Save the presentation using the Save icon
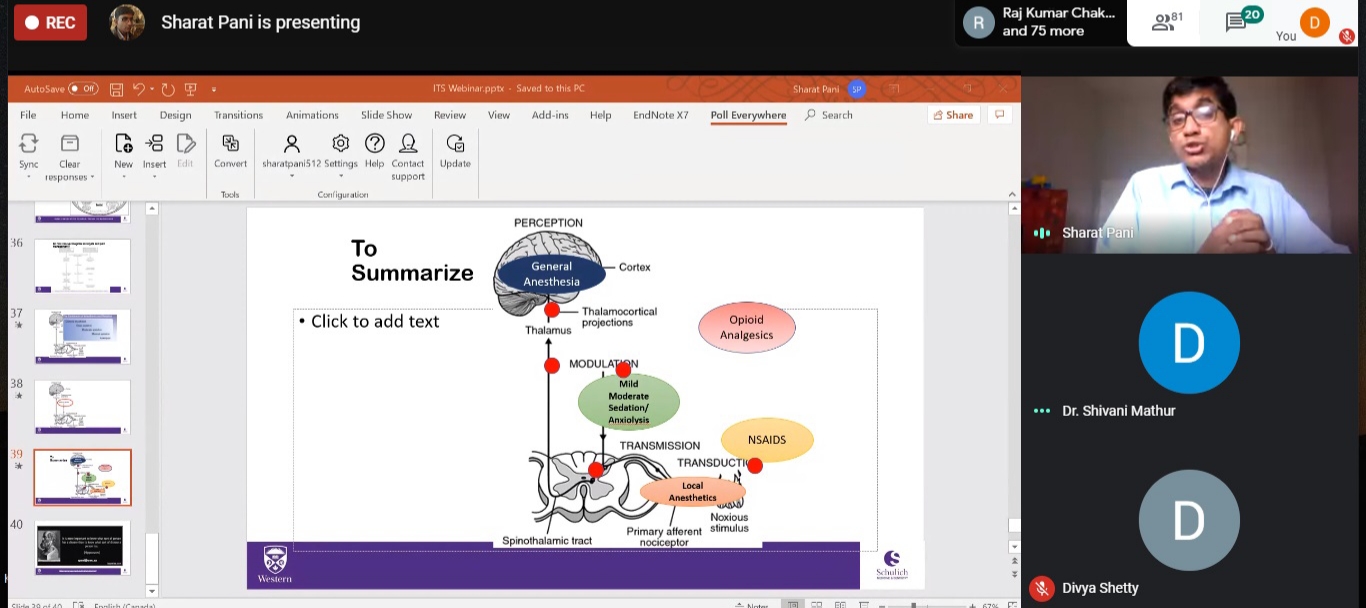The image size is (1366, 608). click(x=117, y=89)
